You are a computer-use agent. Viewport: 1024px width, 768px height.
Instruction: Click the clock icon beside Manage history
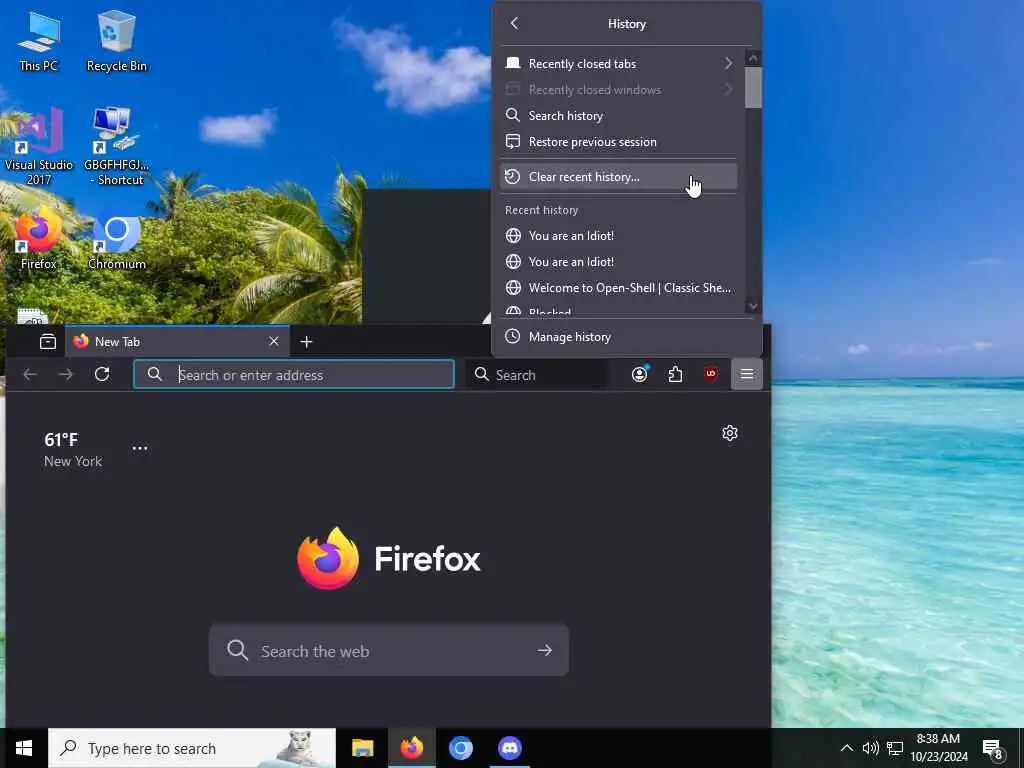[513, 337]
